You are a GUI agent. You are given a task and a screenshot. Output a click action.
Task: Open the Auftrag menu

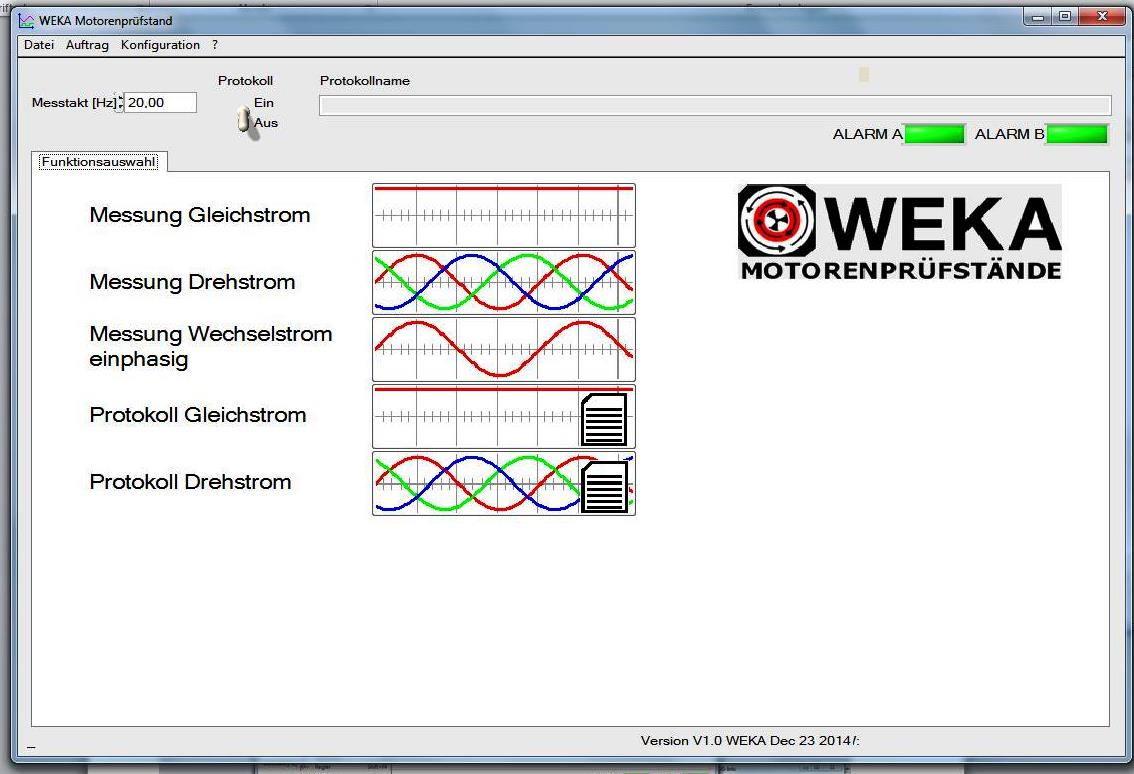(87, 44)
